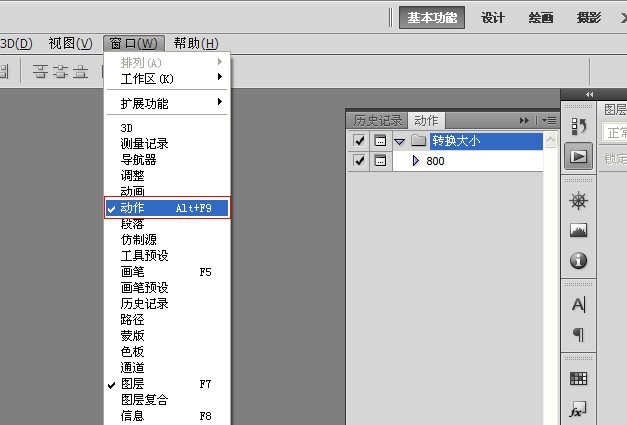Switch to the 设计 workspace

tap(492, 18)
